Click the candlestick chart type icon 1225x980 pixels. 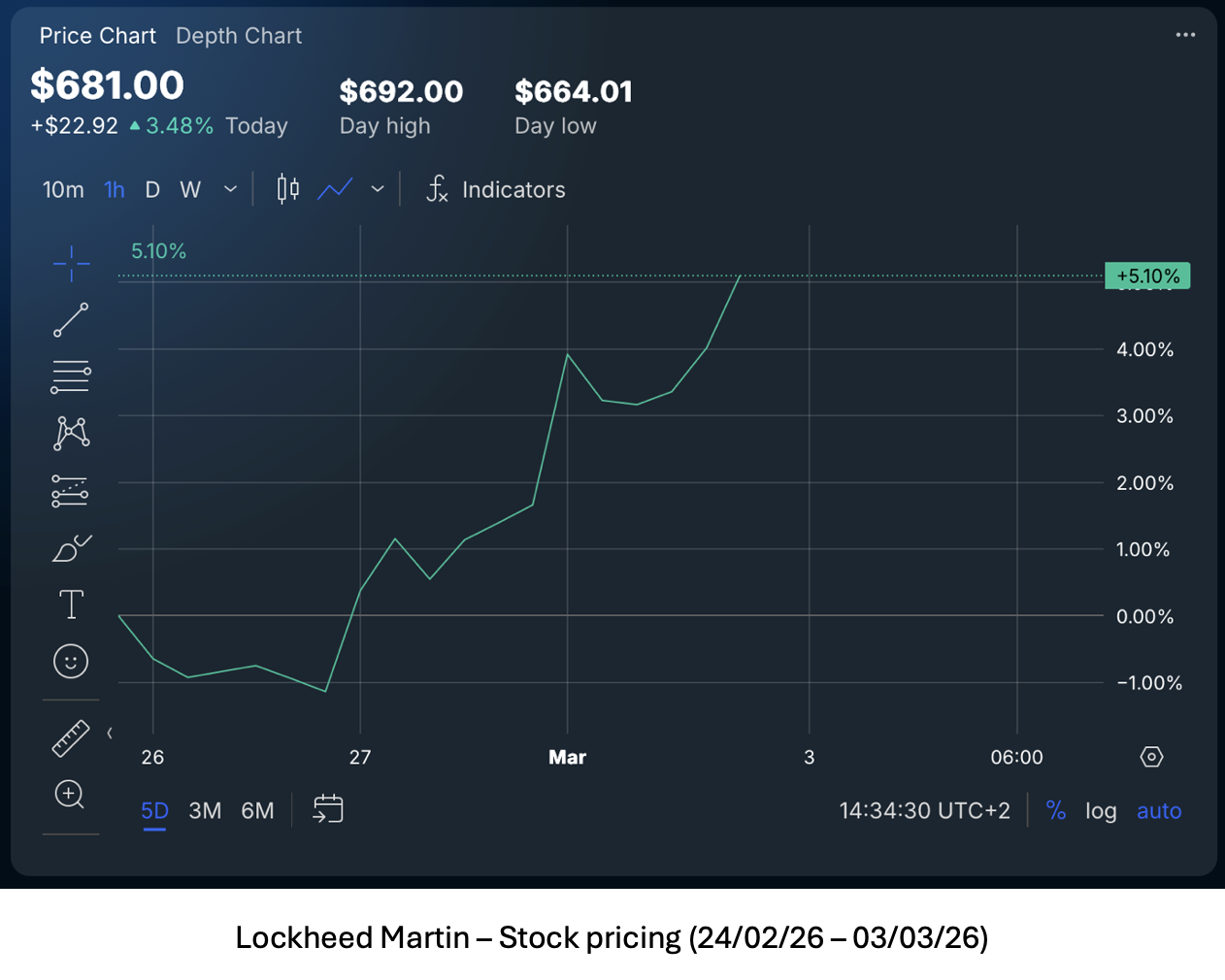288,189
